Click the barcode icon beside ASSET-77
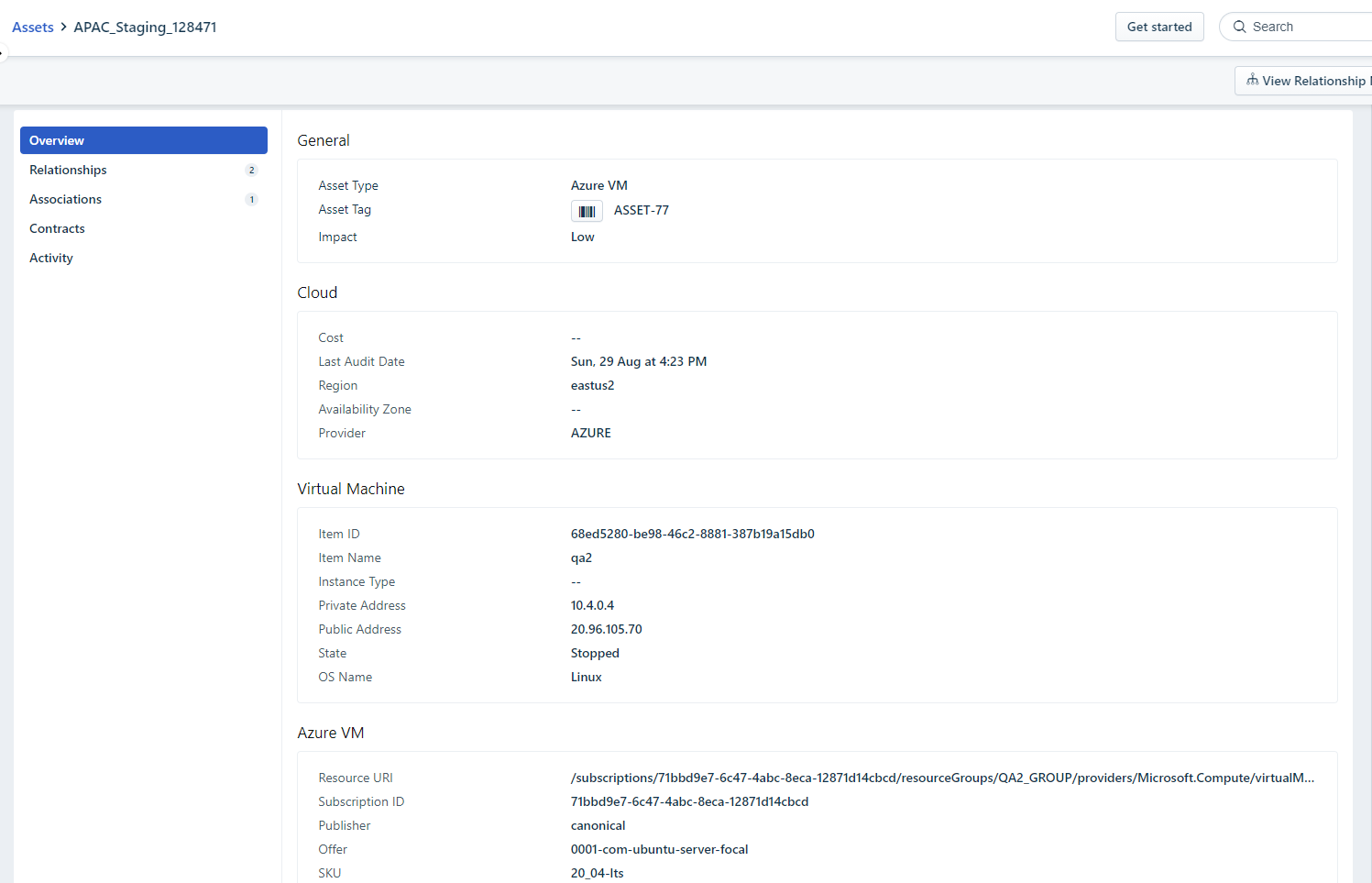Screen dimensions: 1372x883 (587, 211)
